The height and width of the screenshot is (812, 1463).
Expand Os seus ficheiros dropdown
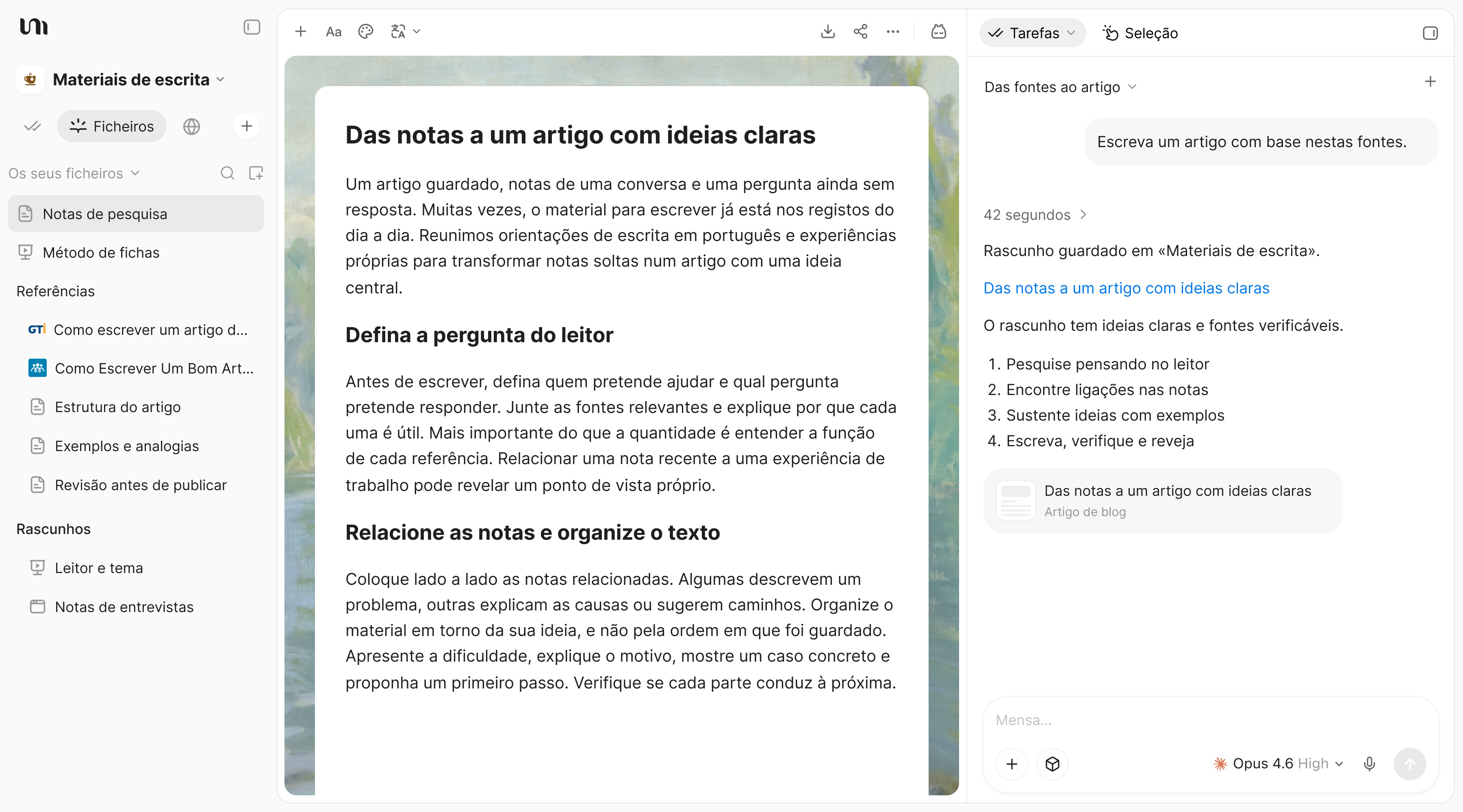point(74,173)
